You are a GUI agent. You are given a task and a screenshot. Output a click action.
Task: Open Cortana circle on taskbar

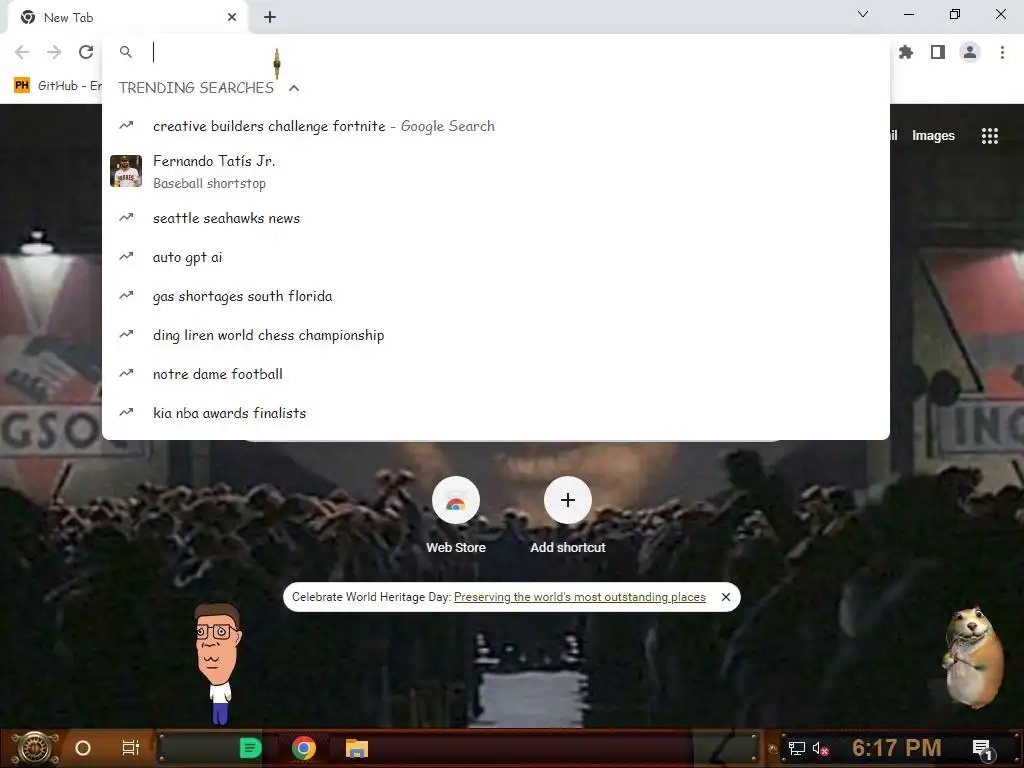tap(83, 748)
